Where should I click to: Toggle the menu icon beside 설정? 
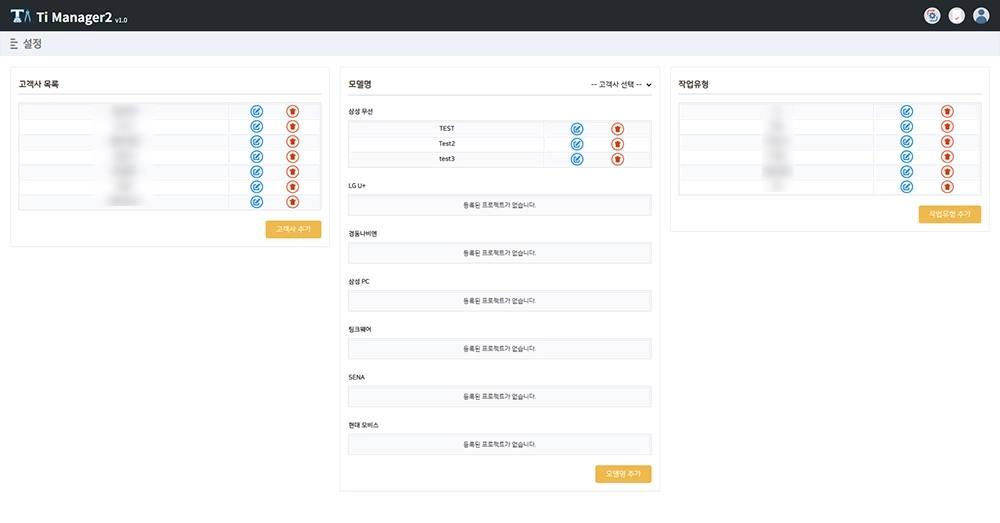[x=14, y=44]
